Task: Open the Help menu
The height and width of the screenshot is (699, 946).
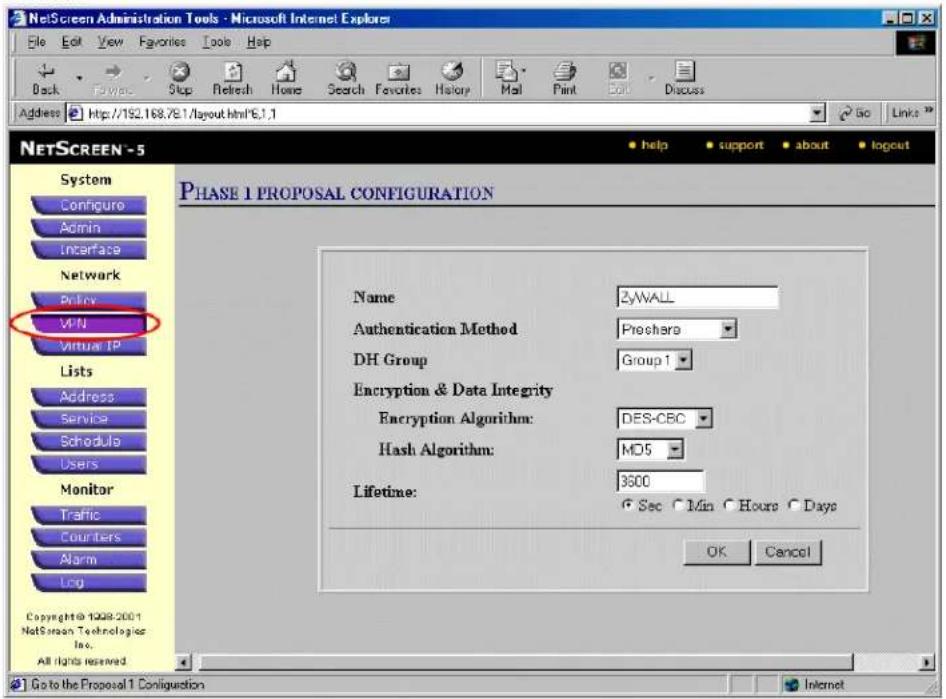Action: tap(258, 42)
